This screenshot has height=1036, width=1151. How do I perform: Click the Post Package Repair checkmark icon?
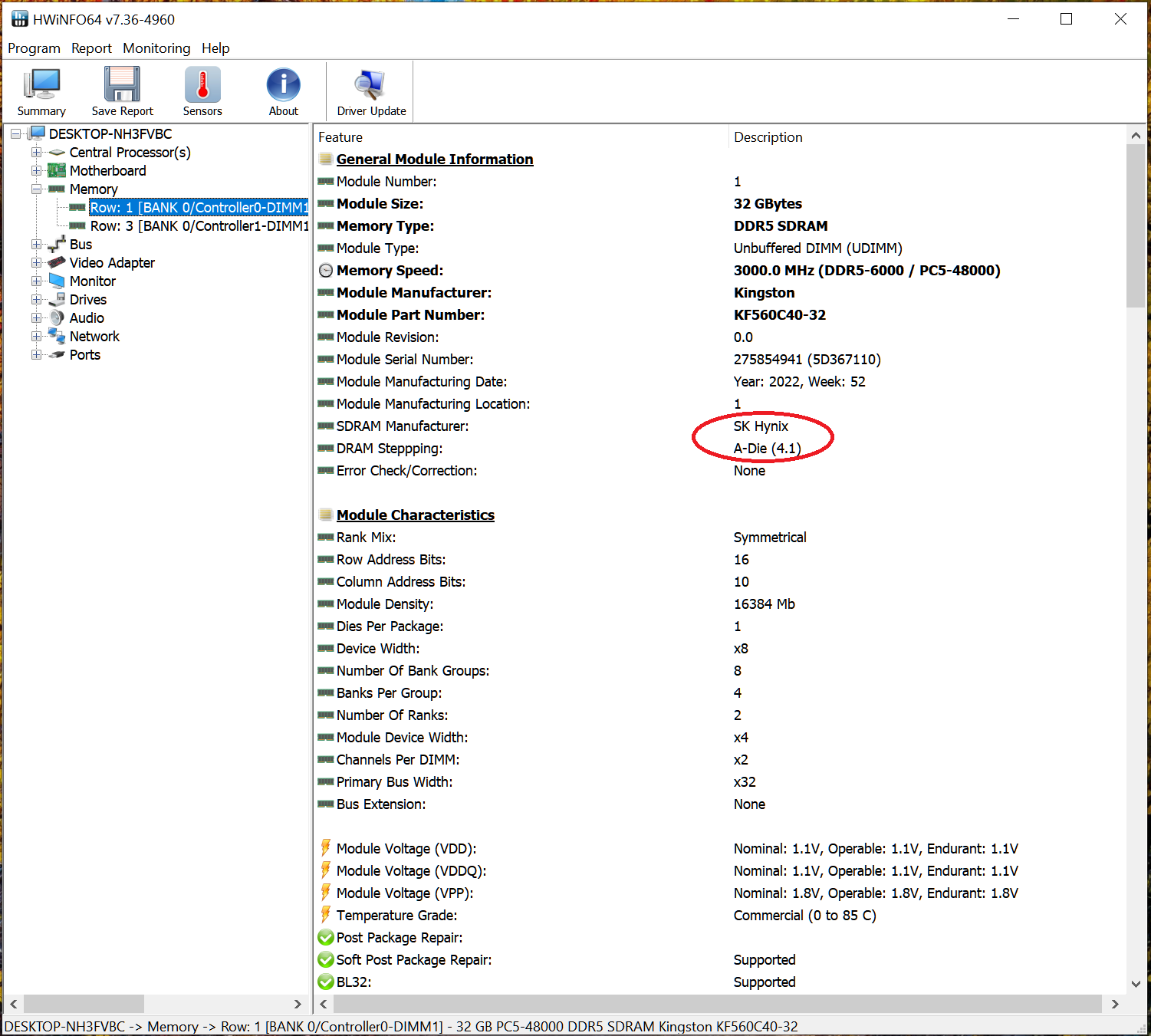point(326,937)
